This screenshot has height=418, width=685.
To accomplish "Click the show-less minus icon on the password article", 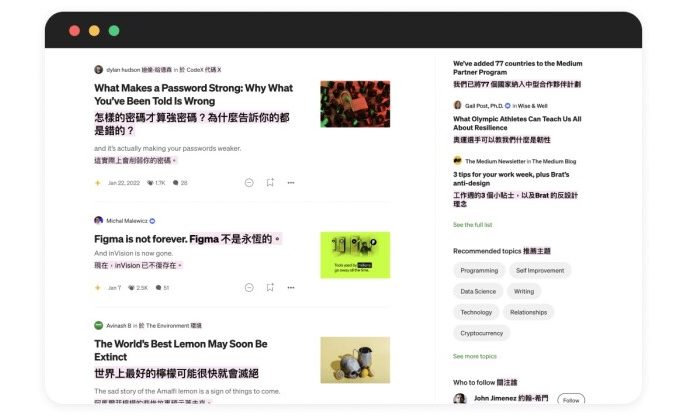I will point(249,183).
